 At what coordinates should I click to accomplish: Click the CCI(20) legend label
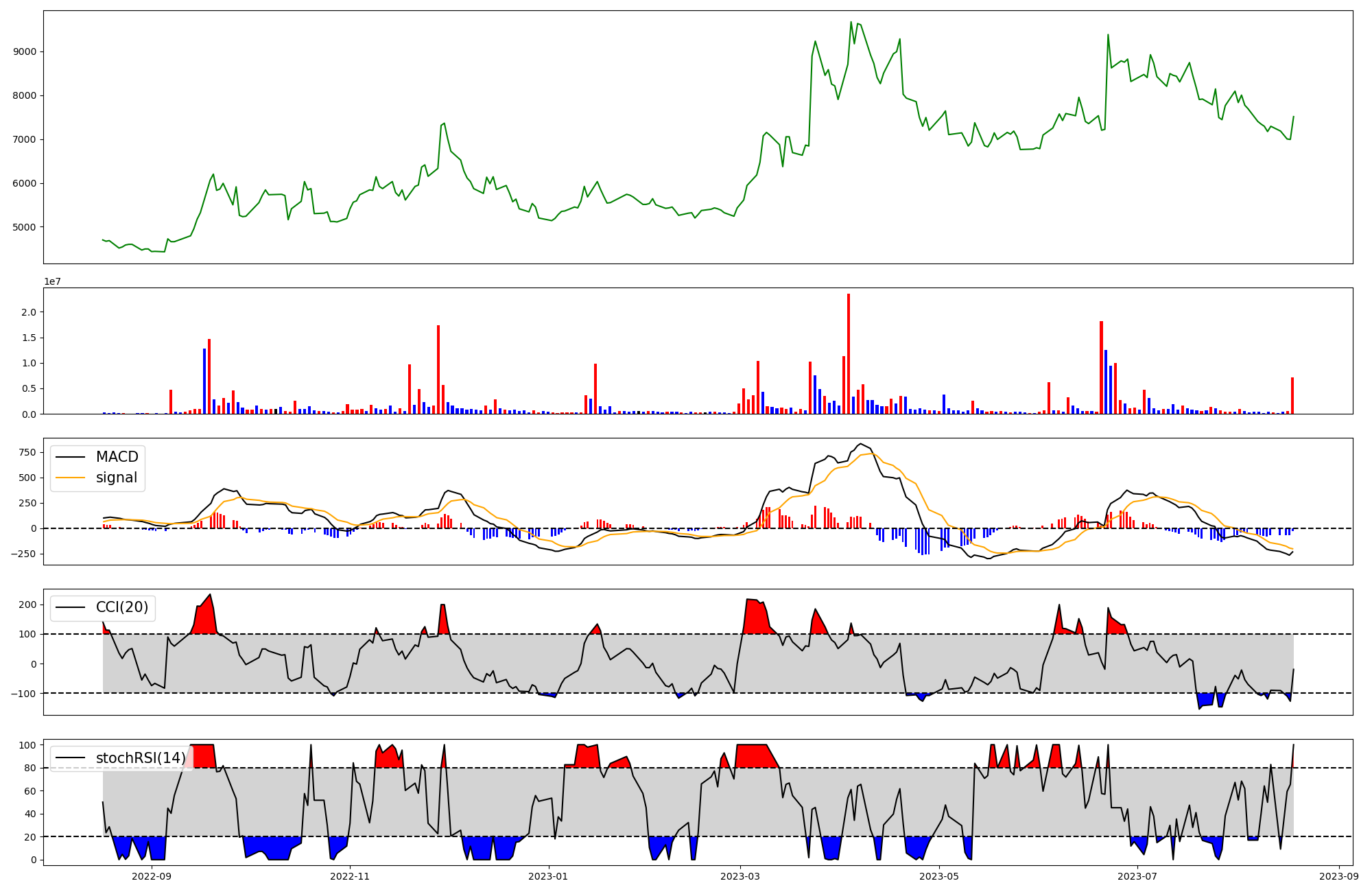pyautogui.click(x=121, y=607)
